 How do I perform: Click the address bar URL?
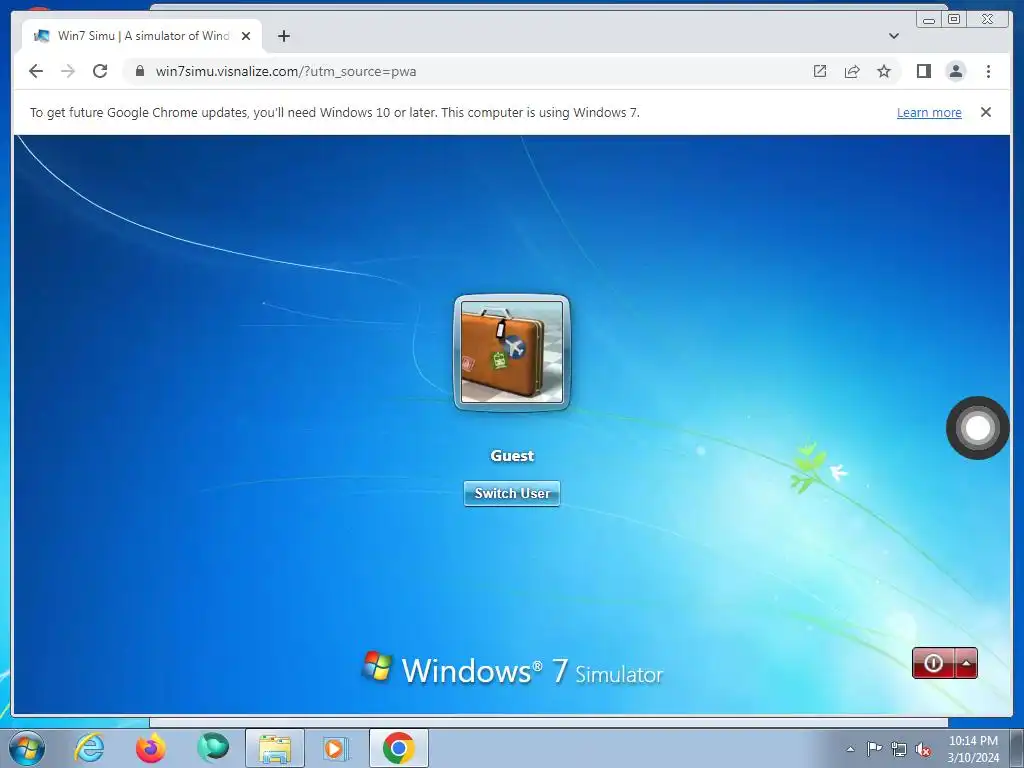(x=285, y=71)
